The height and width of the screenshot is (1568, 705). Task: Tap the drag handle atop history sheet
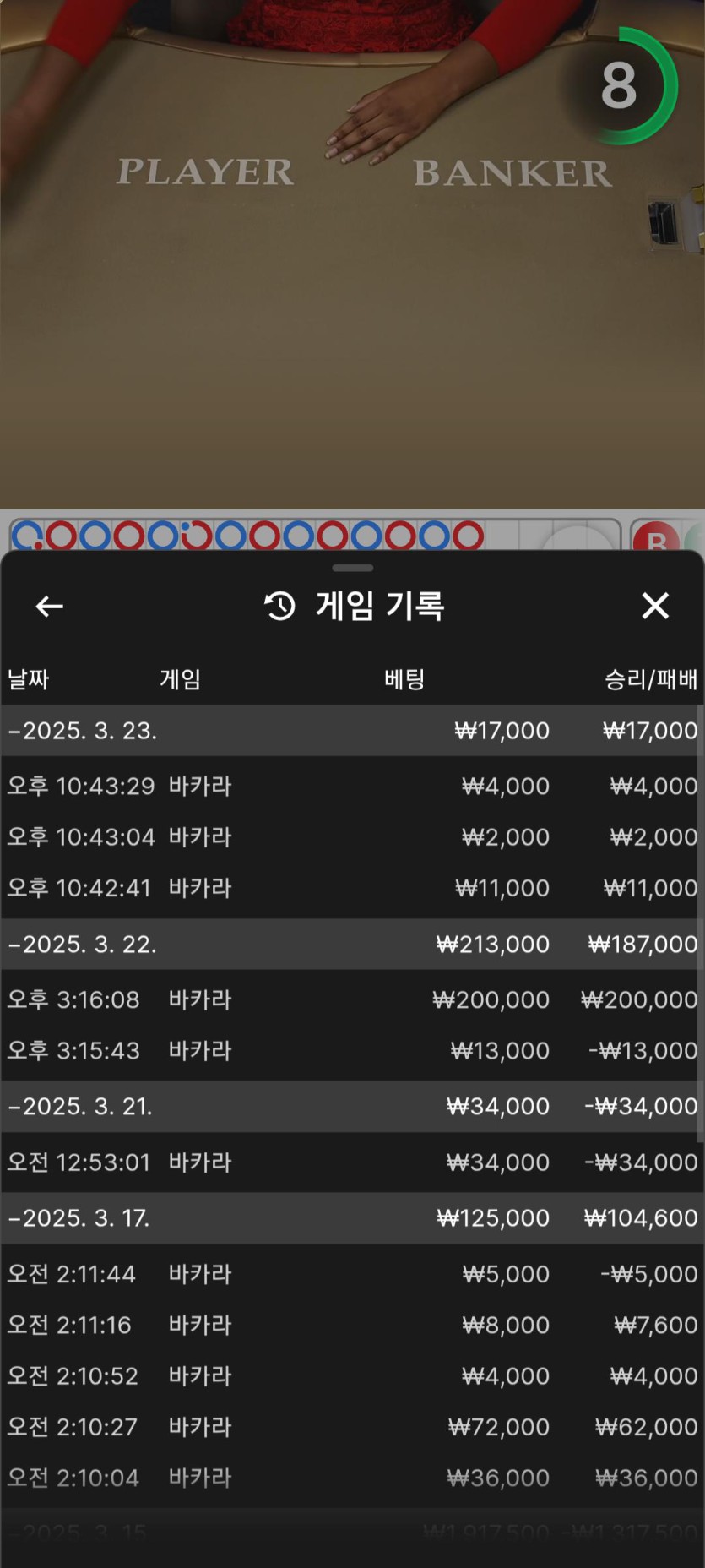[x=353, y=568]
